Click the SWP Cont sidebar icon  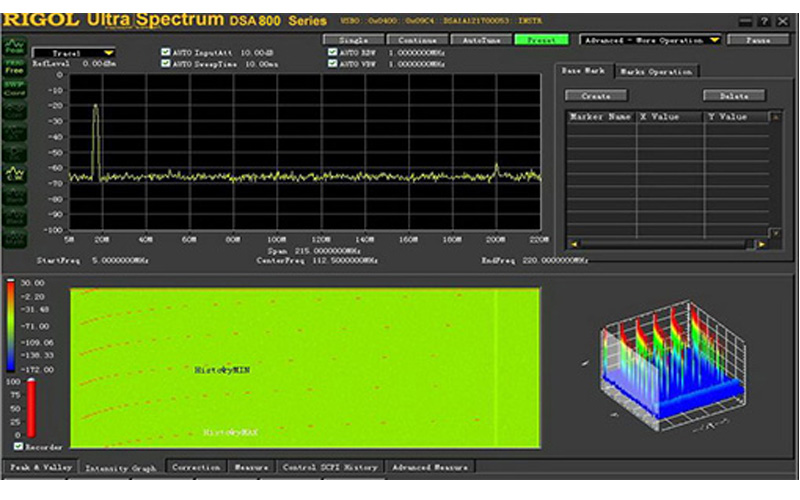(x=15, y=88)
